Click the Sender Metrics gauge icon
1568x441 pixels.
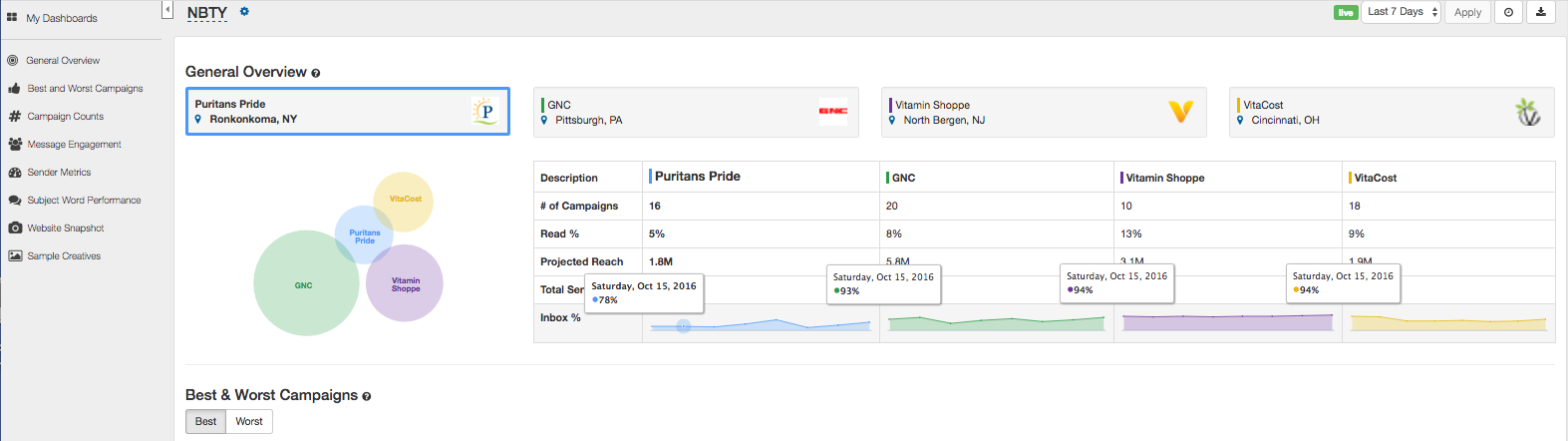point(15,173)
